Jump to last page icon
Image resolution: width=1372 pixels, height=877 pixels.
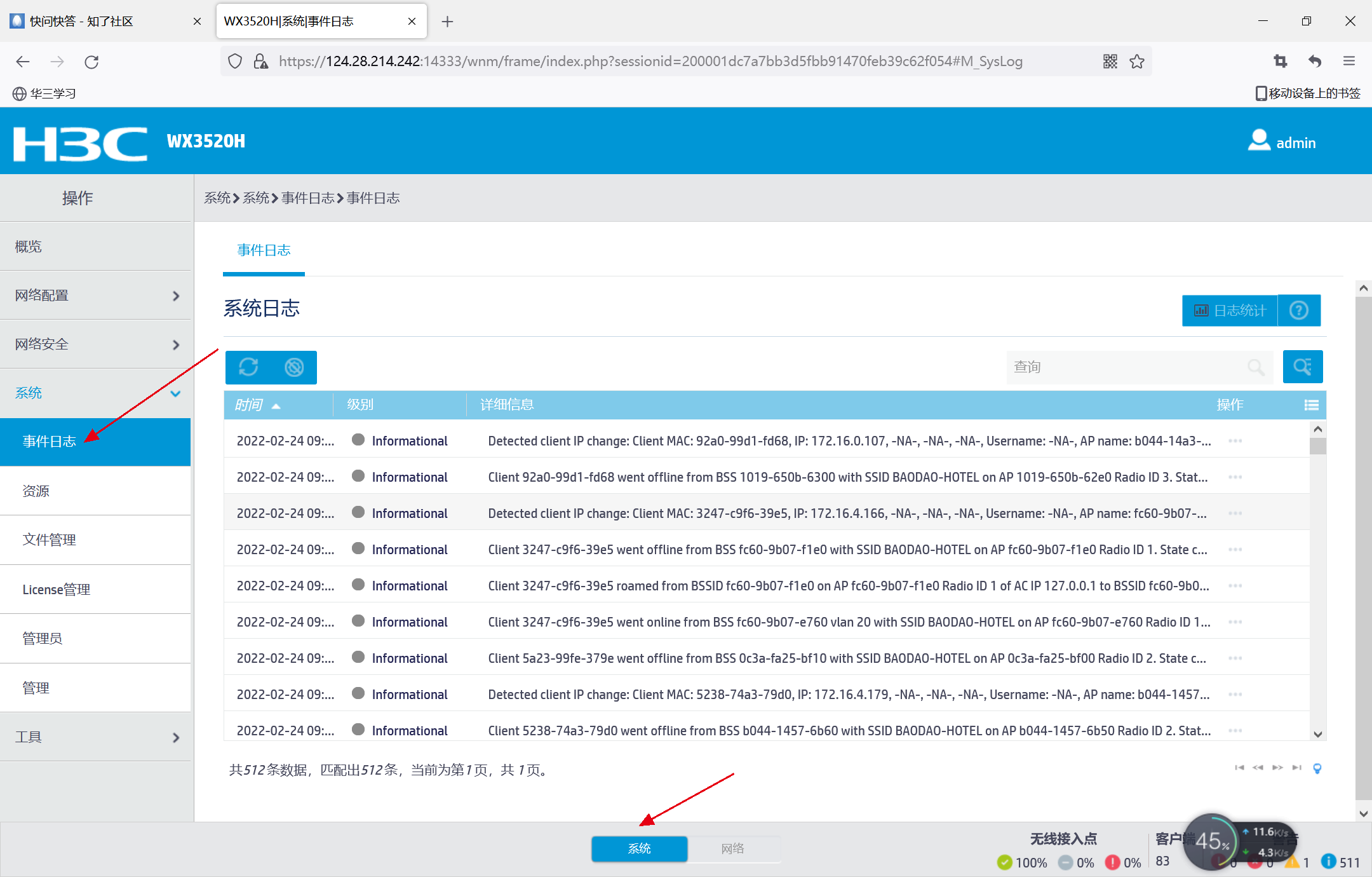click(1296, 768)
